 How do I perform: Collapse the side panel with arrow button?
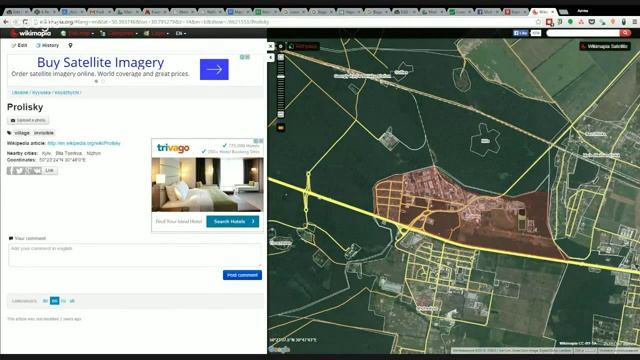[271, 58]
